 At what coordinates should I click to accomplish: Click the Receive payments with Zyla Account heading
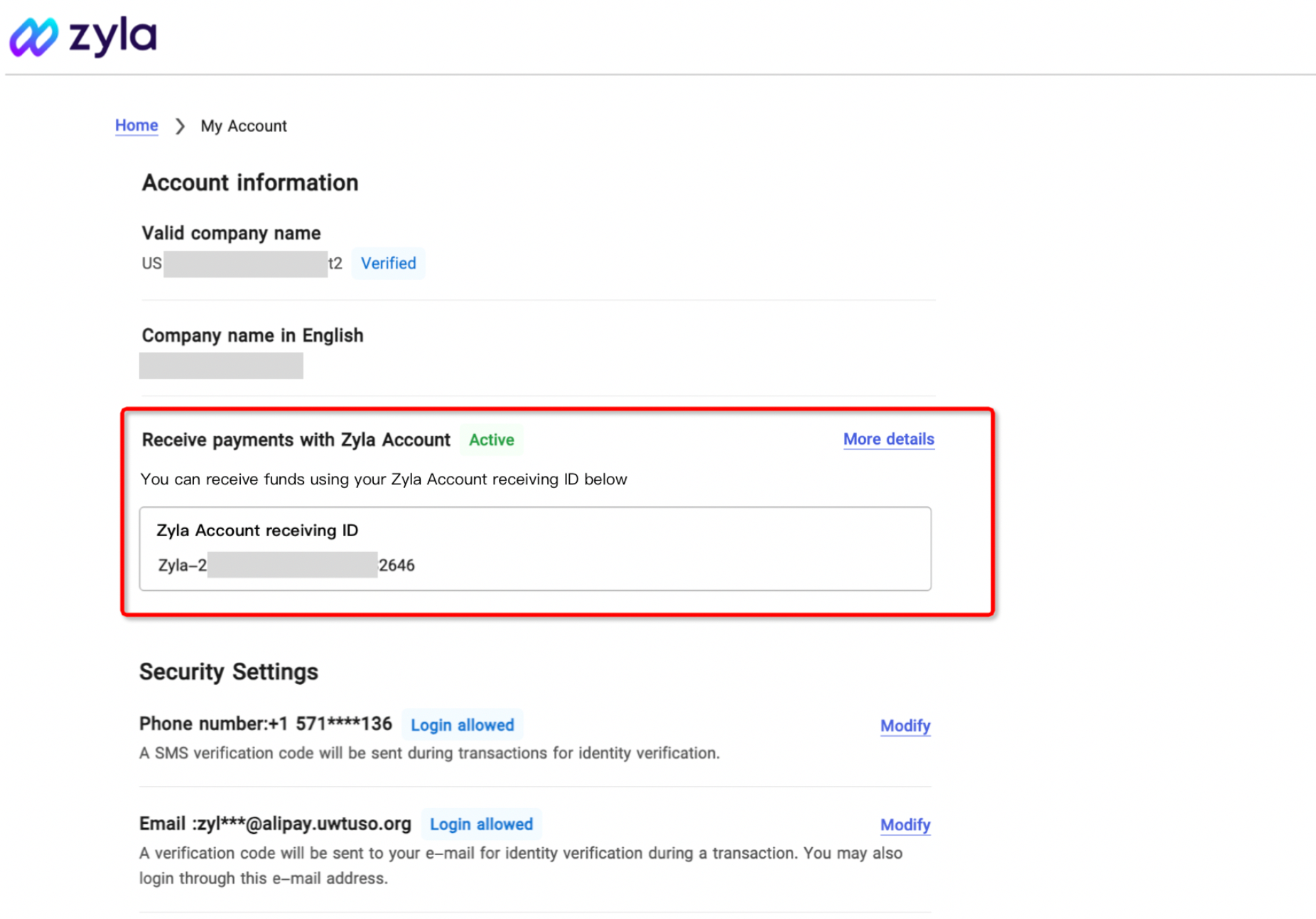296,440
